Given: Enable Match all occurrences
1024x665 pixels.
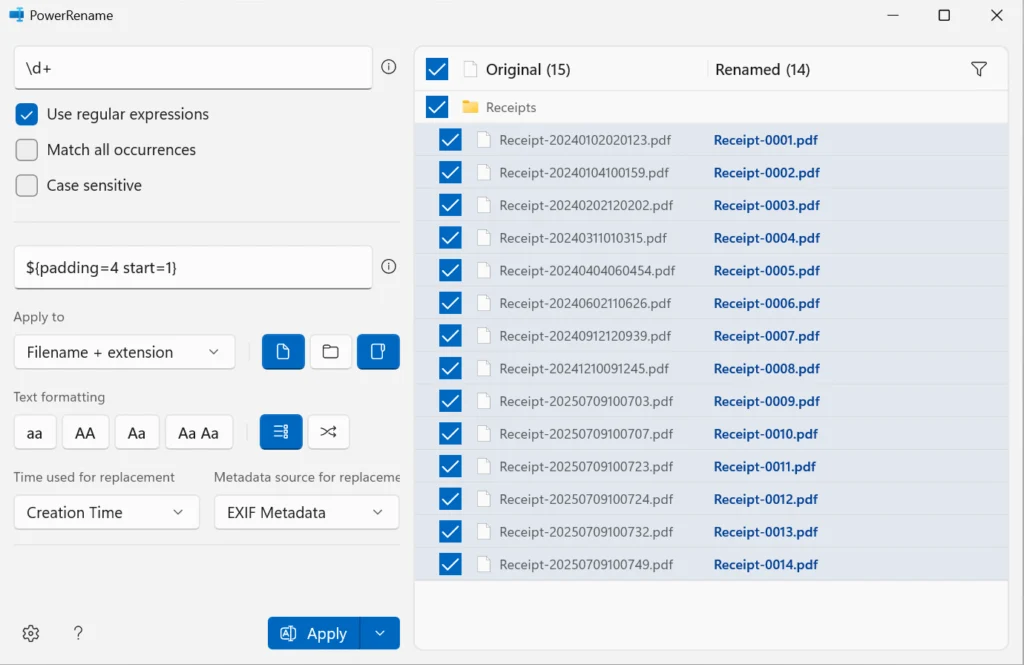Looking at the screenshot, I should pos(27,150).
